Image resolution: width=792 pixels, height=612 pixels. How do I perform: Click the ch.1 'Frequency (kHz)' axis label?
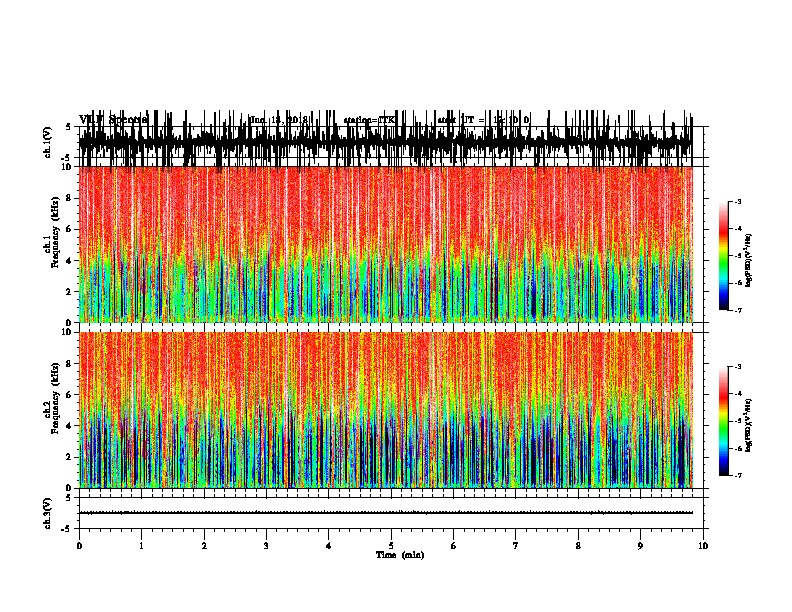[55, 232]
